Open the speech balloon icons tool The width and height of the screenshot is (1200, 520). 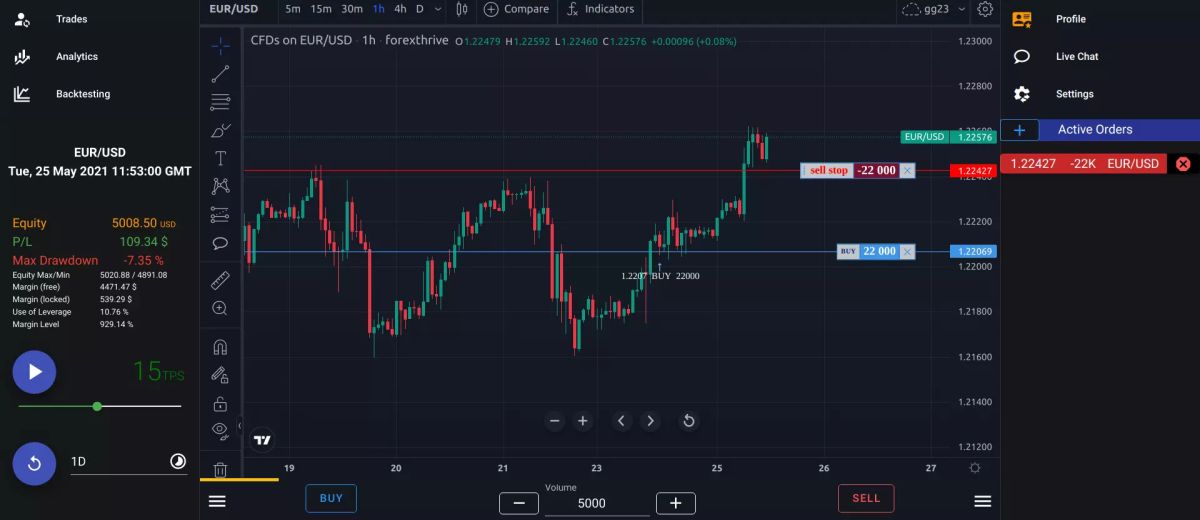pos(220,242)
